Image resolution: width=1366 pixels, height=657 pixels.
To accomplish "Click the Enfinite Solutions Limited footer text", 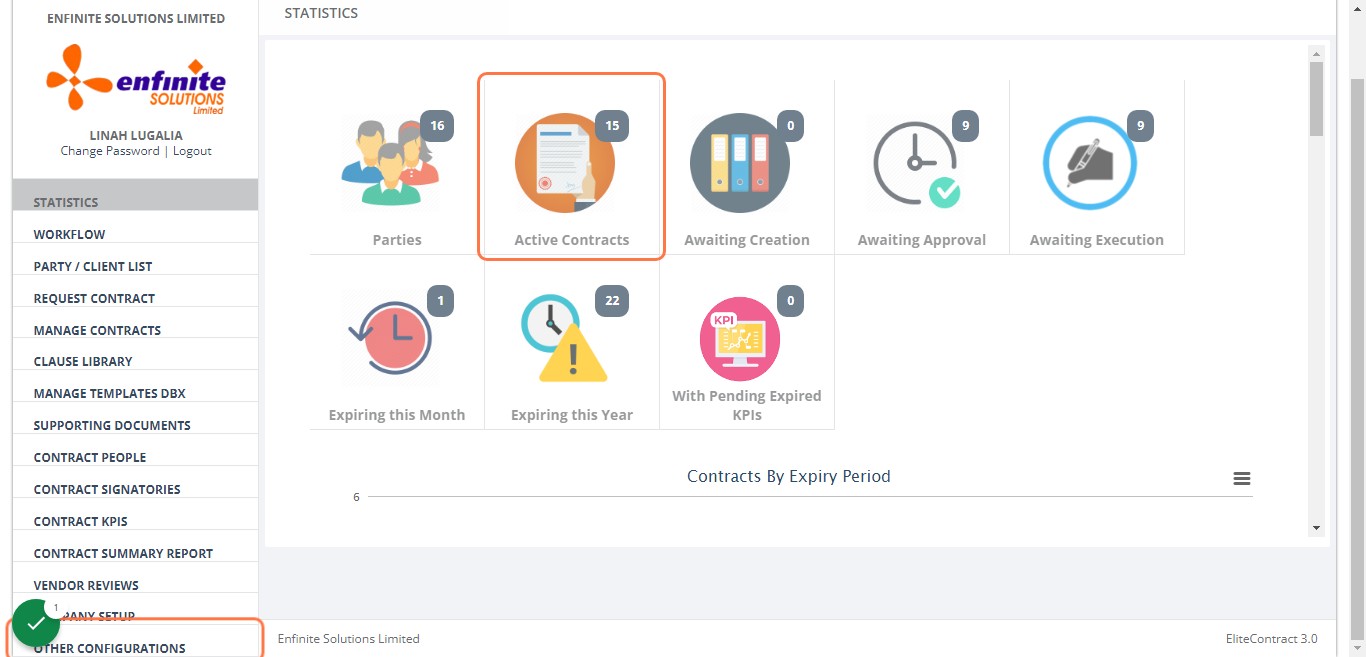I will click(x=349, y=638).
